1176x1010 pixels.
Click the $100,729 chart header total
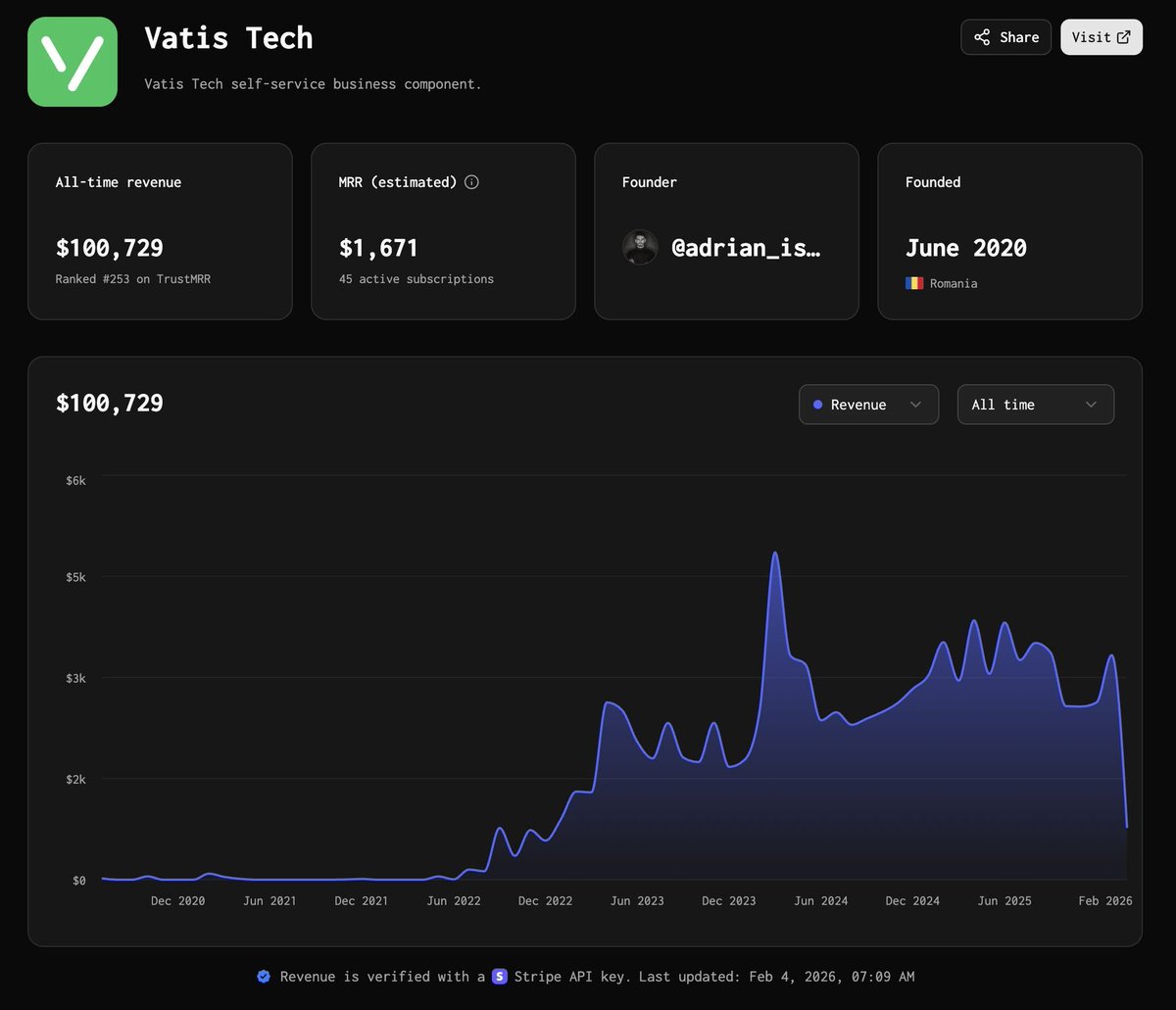tap(110, 404)
